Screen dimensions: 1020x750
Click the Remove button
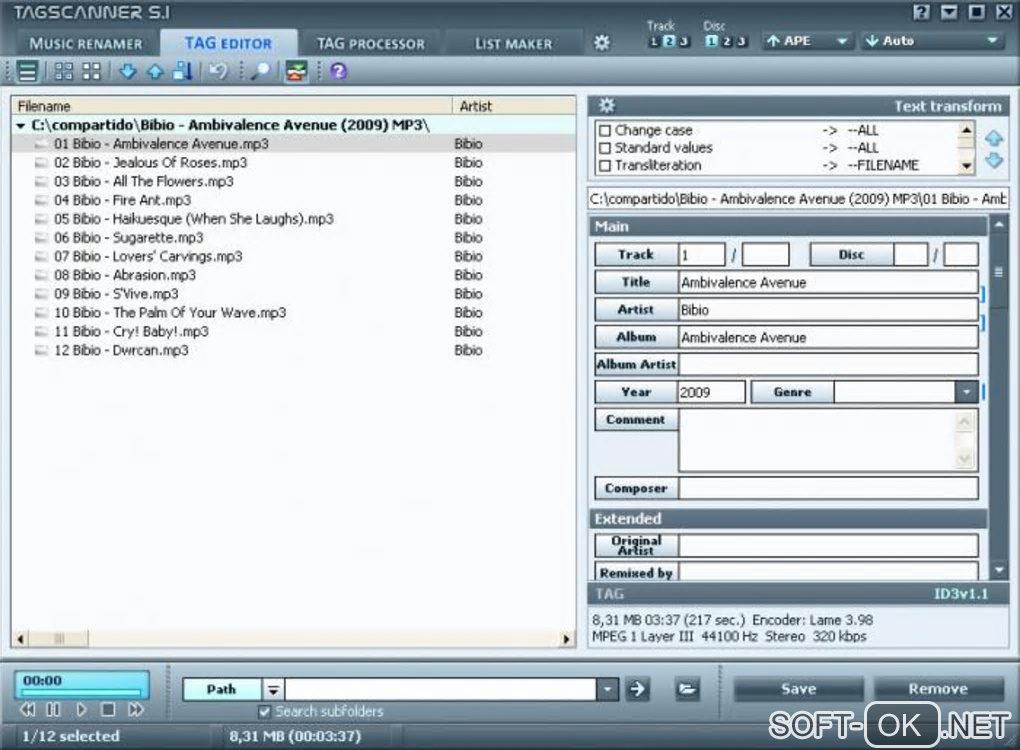pos(937,688)
